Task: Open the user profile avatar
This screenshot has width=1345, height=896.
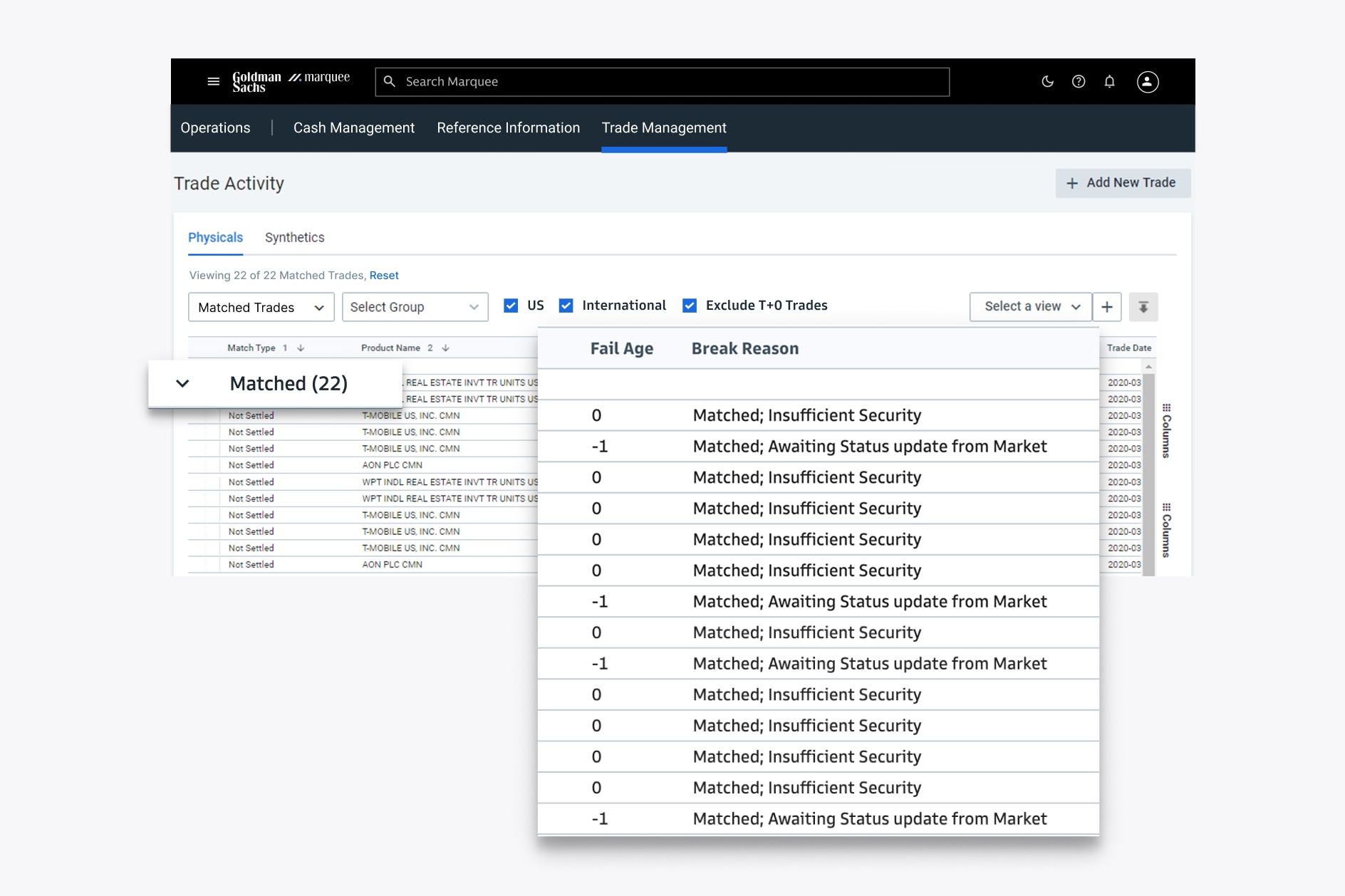Action: [x=1147, y=82]
